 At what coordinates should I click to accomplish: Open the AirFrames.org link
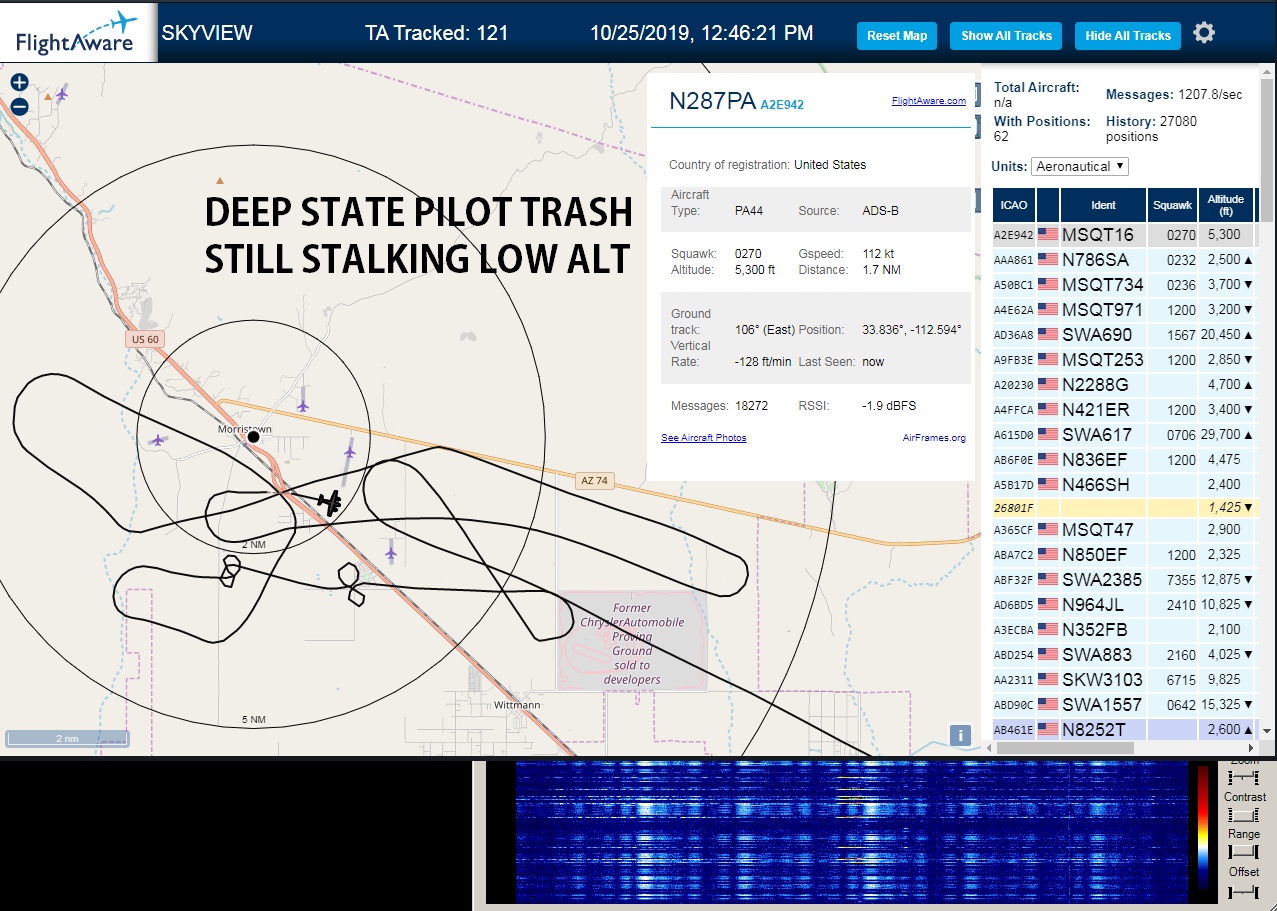click(x=934, y=438)
